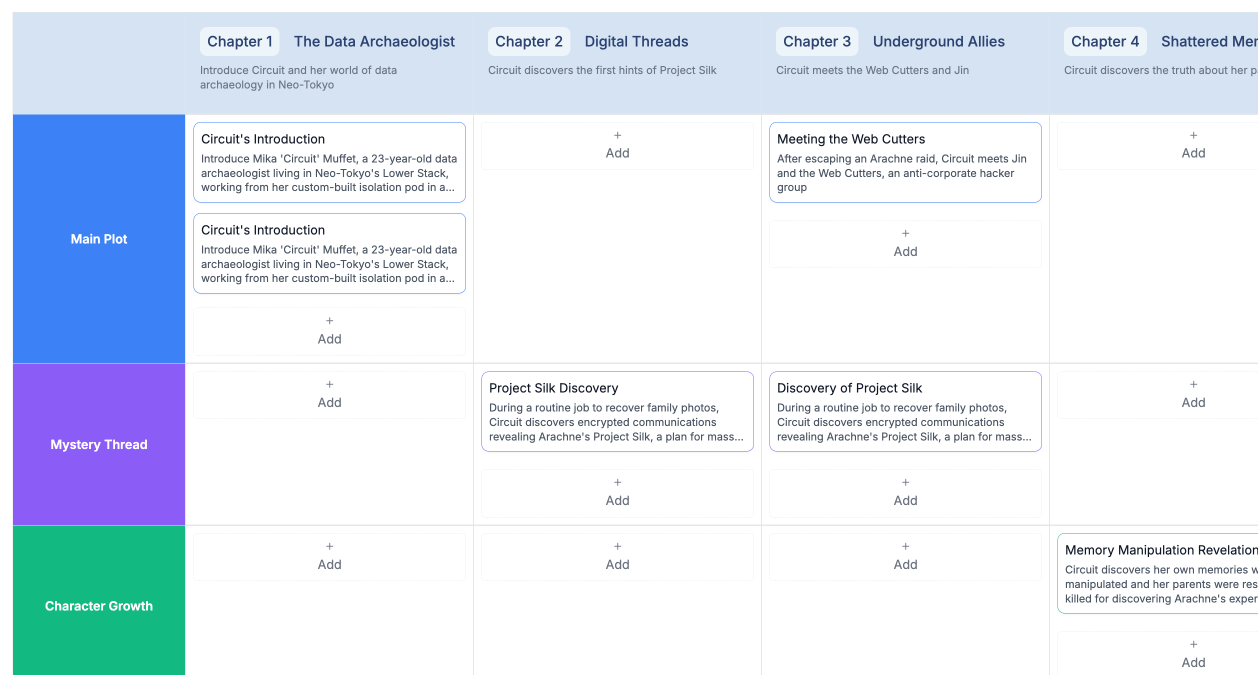Add card in Character Growth, Chapter 3
1258x675 pixels.
pos(905,556)
